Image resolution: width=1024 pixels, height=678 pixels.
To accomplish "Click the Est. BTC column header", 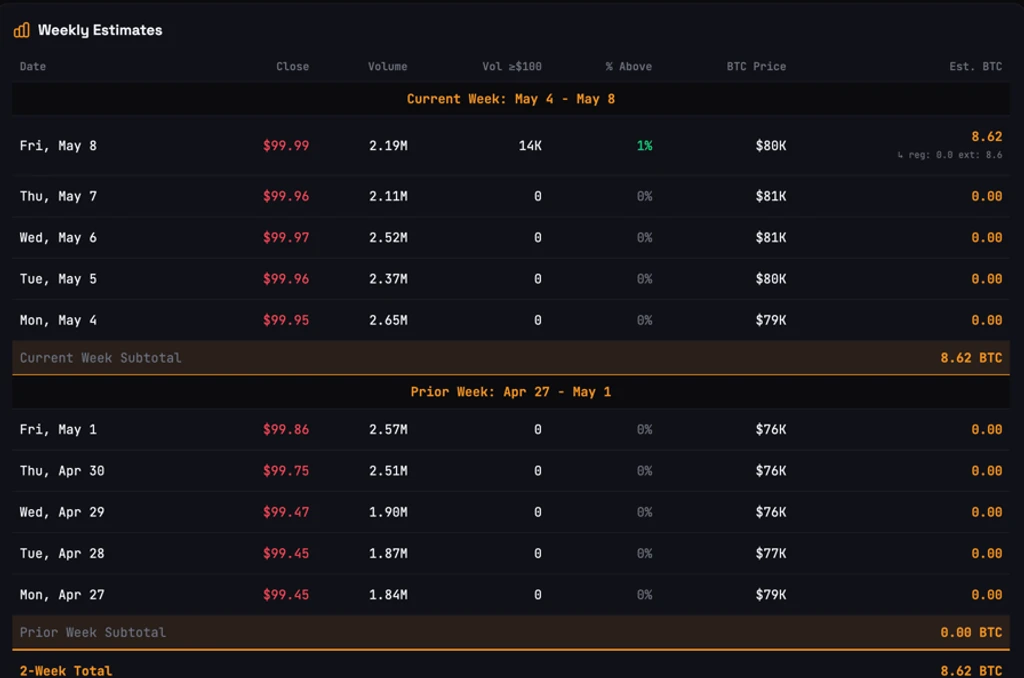I will click(x=975, y=66).
